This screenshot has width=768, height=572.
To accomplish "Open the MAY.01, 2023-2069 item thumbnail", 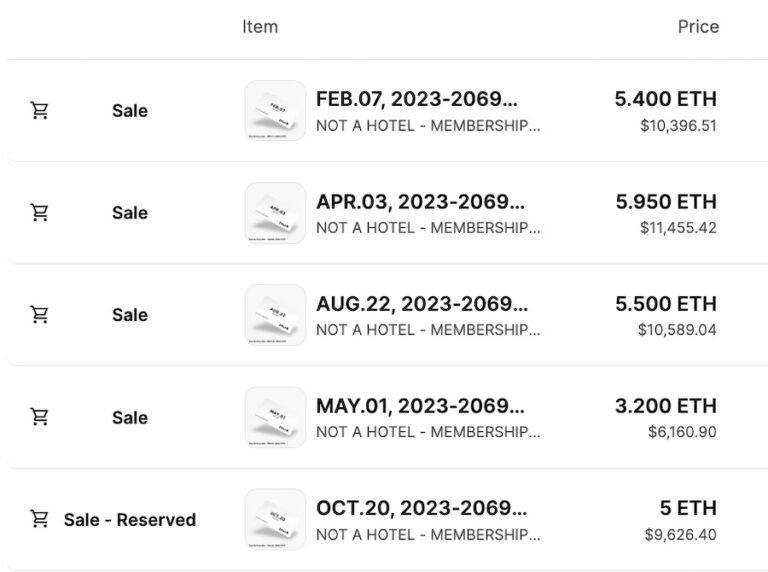I will click(275, 417).
